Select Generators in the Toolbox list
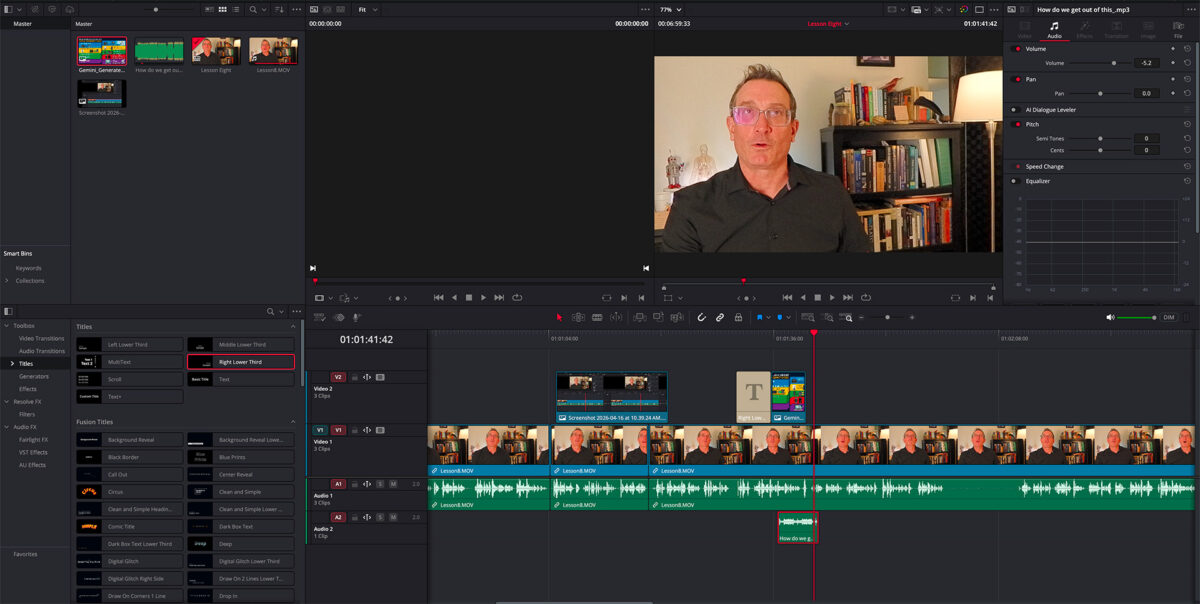This screenshot has height=604, width=1200. pos(34,376)
